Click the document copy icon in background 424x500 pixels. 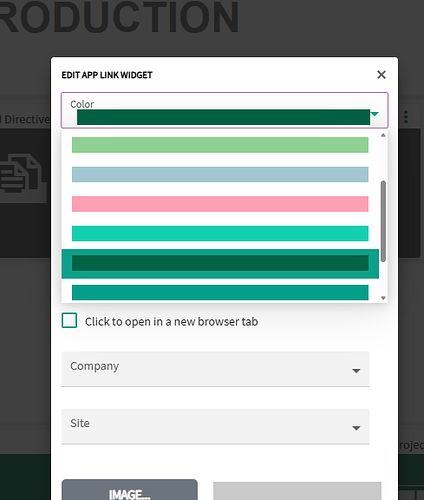click(x=21, y=173)
